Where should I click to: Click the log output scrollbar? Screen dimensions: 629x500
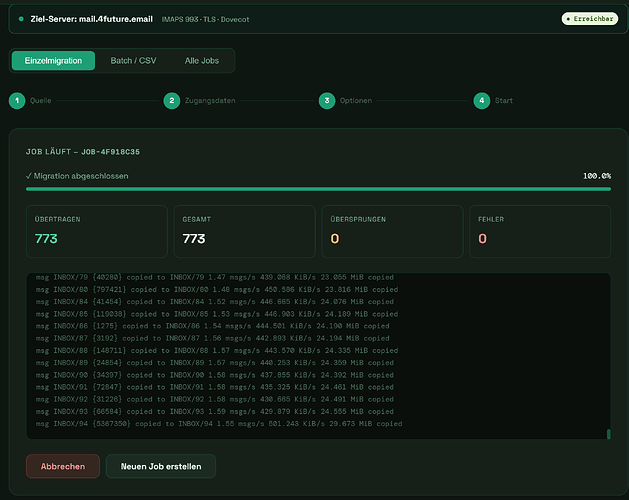click(x=608, y=433)
